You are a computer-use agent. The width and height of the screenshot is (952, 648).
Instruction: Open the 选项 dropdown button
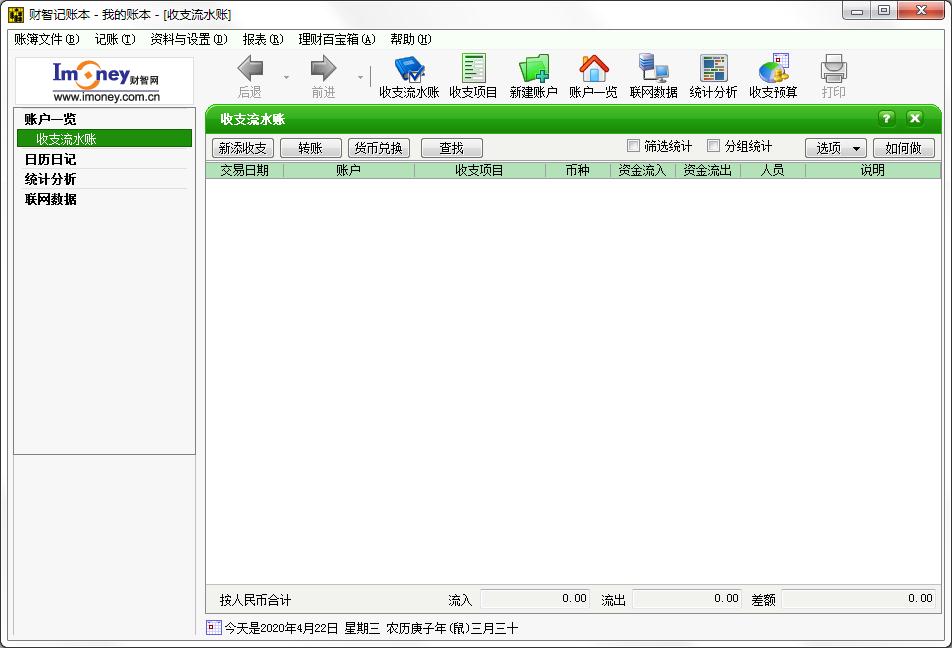pyautogui.click(x=835, y=148)
